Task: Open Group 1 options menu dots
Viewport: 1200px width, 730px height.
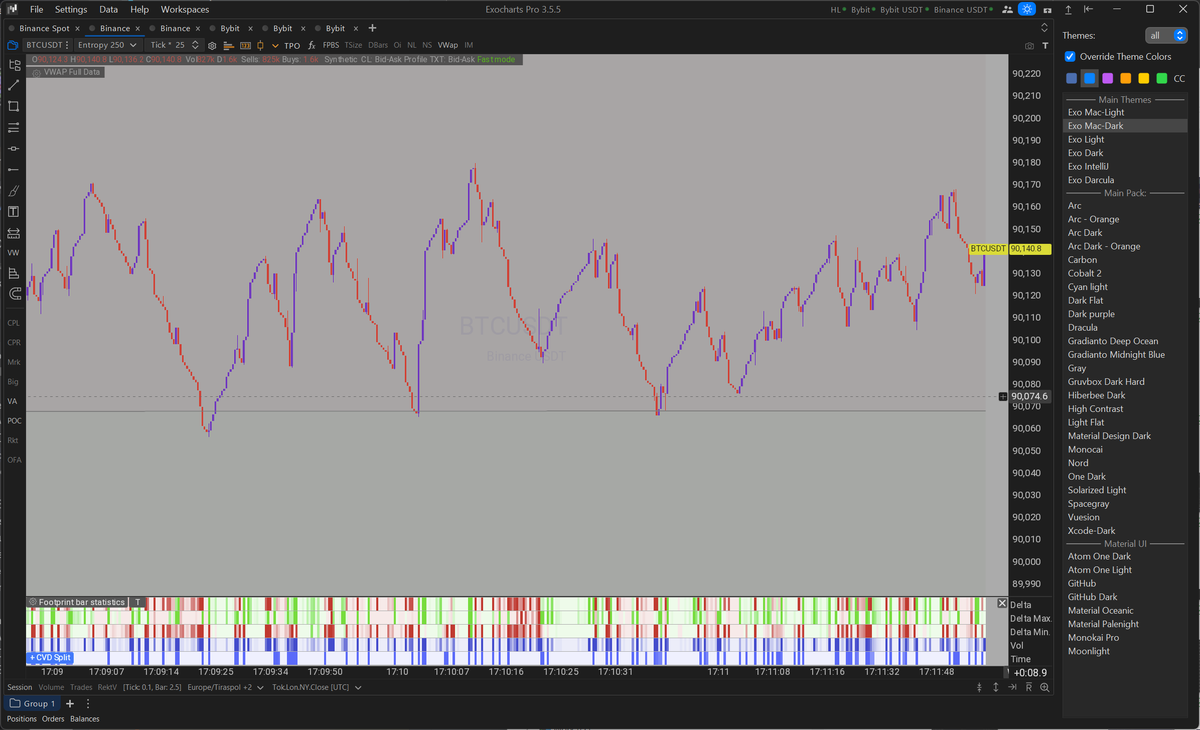Action: 88,704
